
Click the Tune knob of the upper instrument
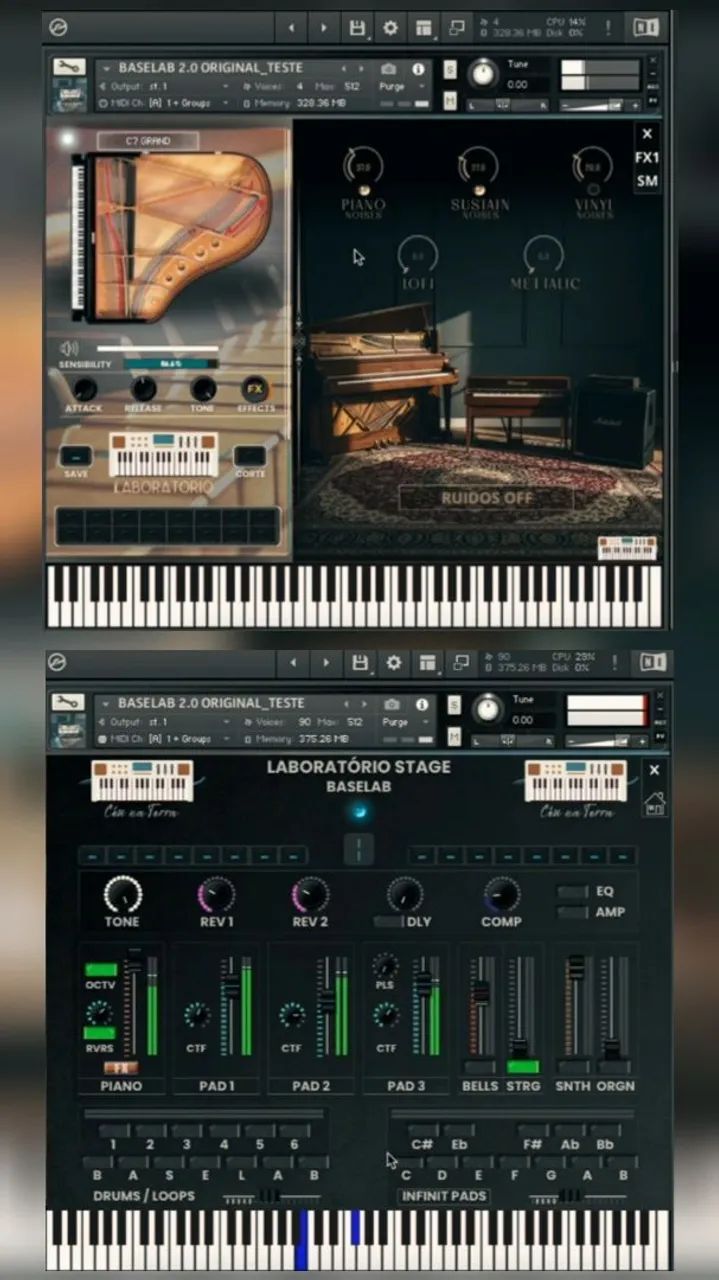coord(484,73)
